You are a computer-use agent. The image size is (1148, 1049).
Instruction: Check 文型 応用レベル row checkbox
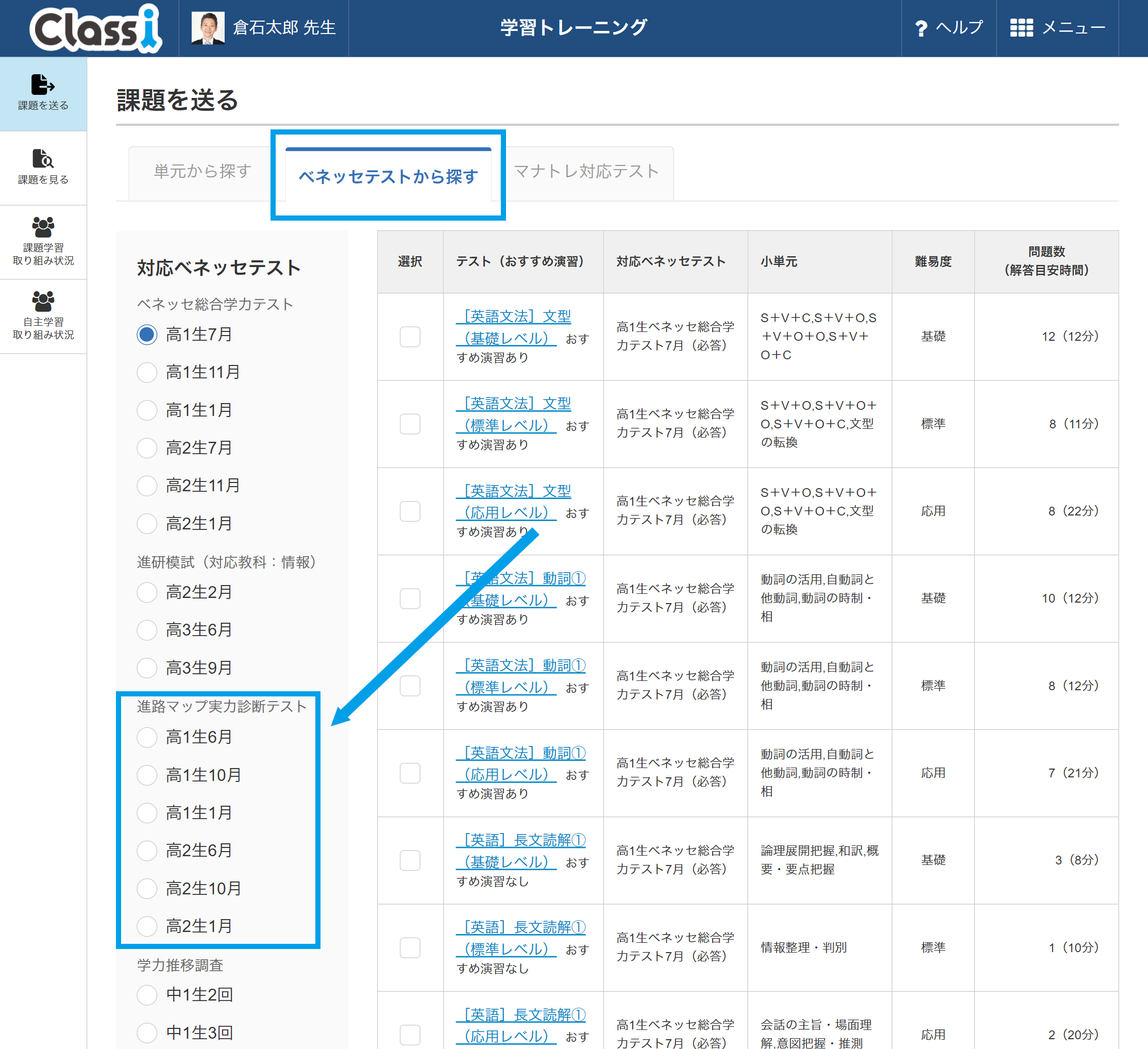click(410, 511)
